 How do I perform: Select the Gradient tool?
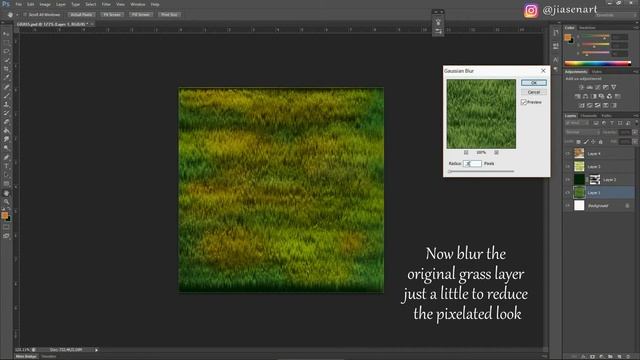pyautogui.click(x=6, y=131)
